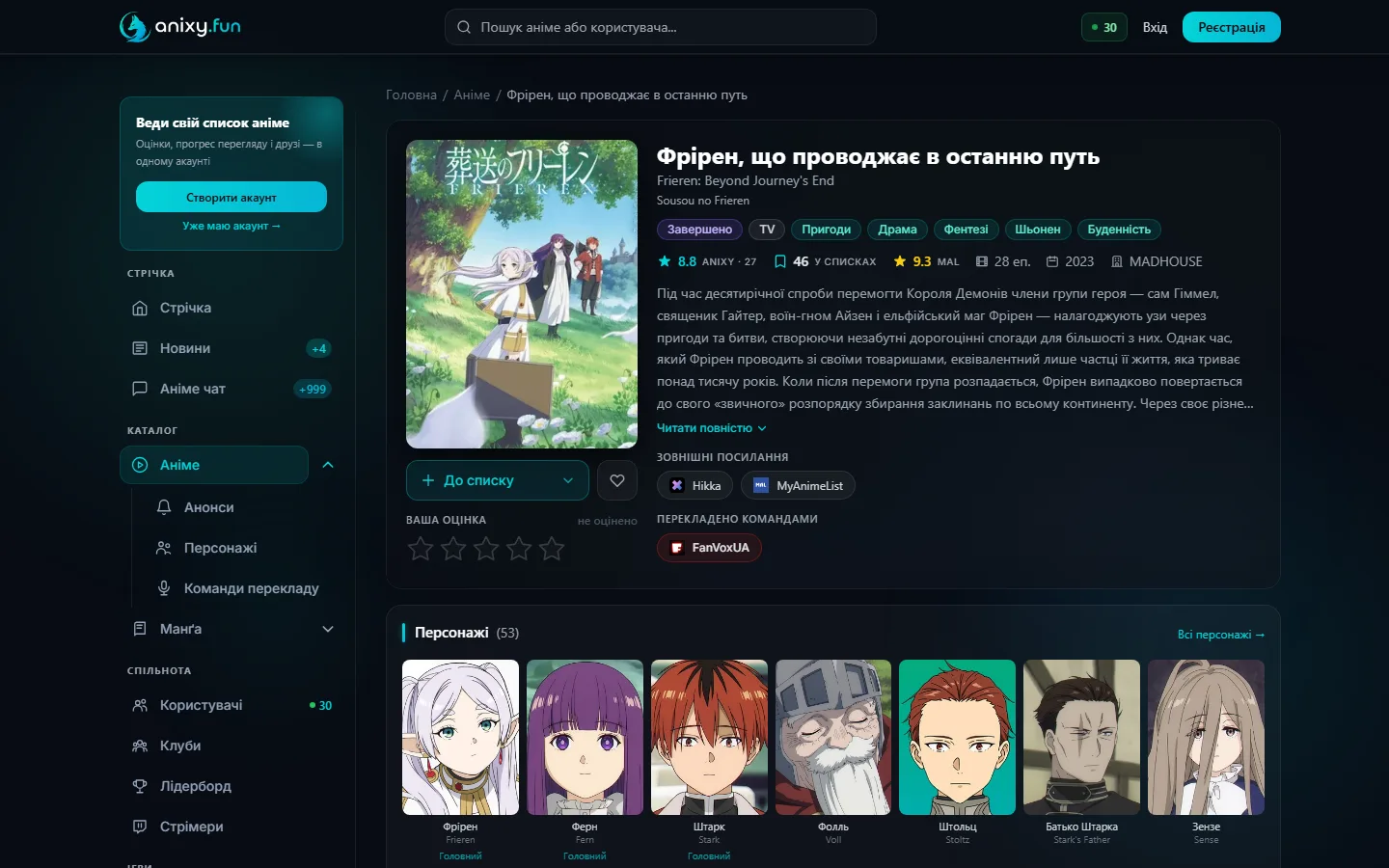
Task: Collapse the Аніме submenu chevron
Action: [328, 465]
